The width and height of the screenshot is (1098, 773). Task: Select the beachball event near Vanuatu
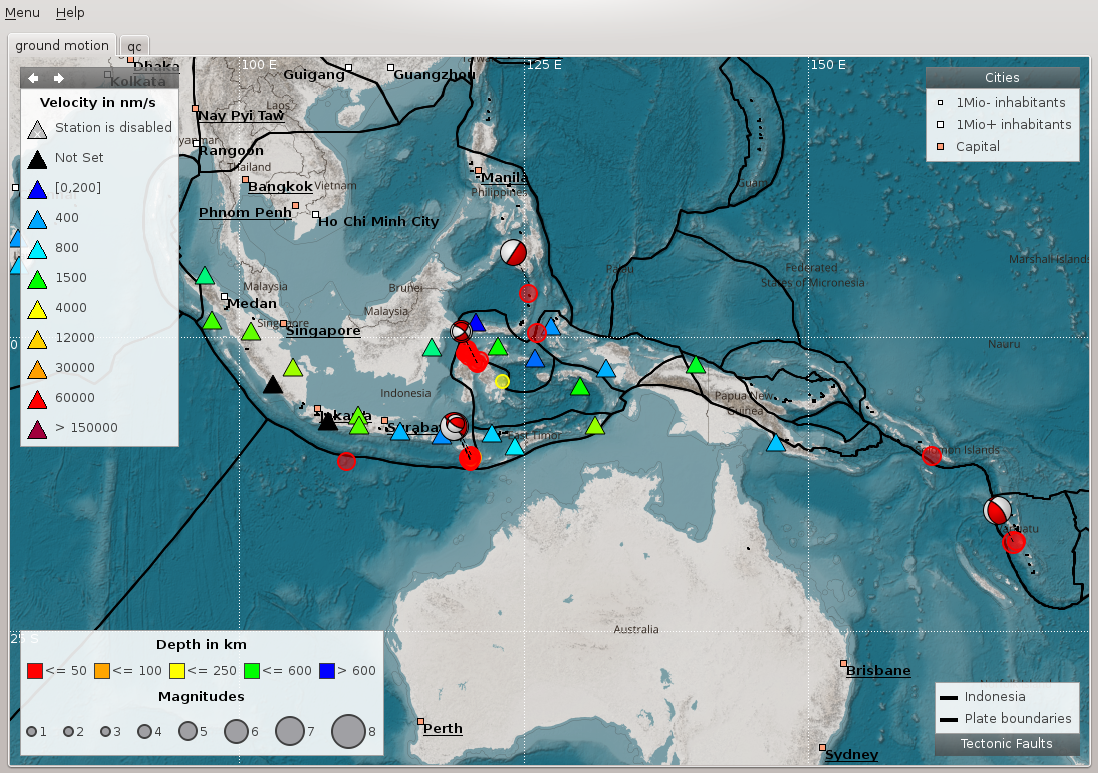(x=997, y=511)
